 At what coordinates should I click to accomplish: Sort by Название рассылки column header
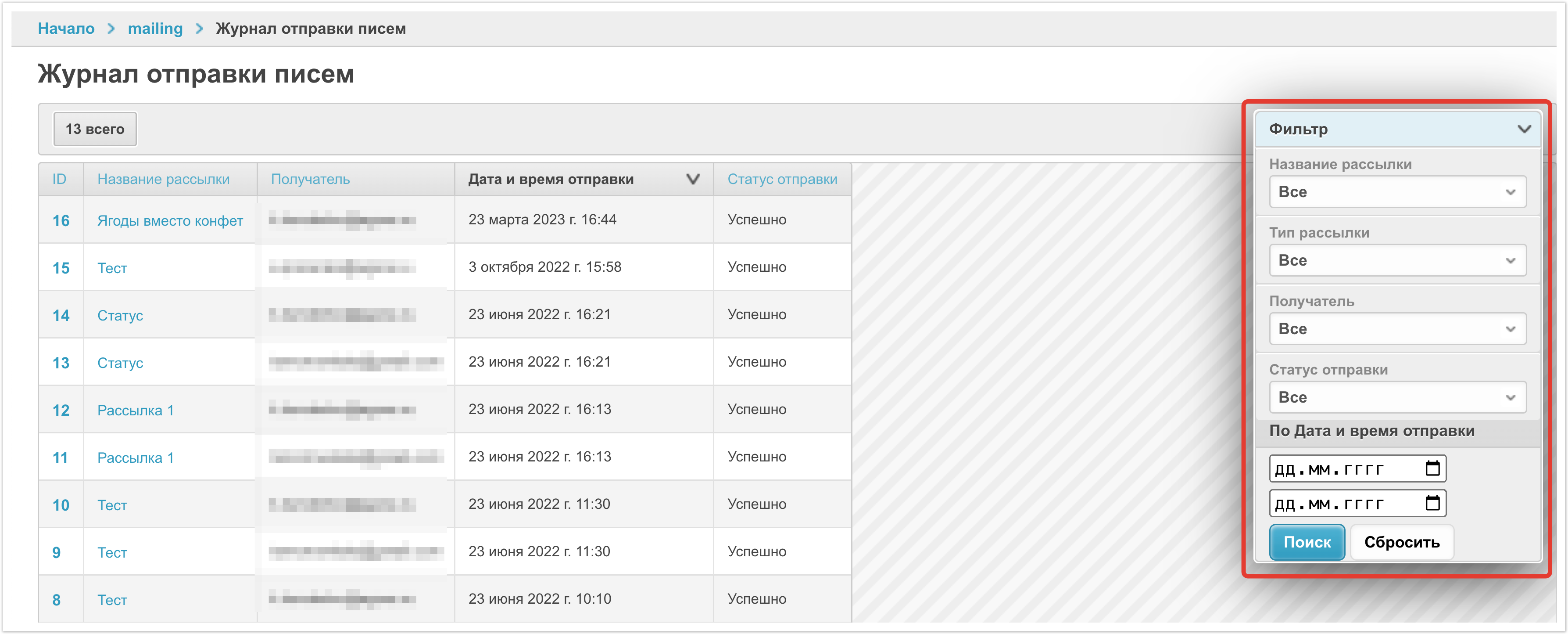click(x=163, y=179)
